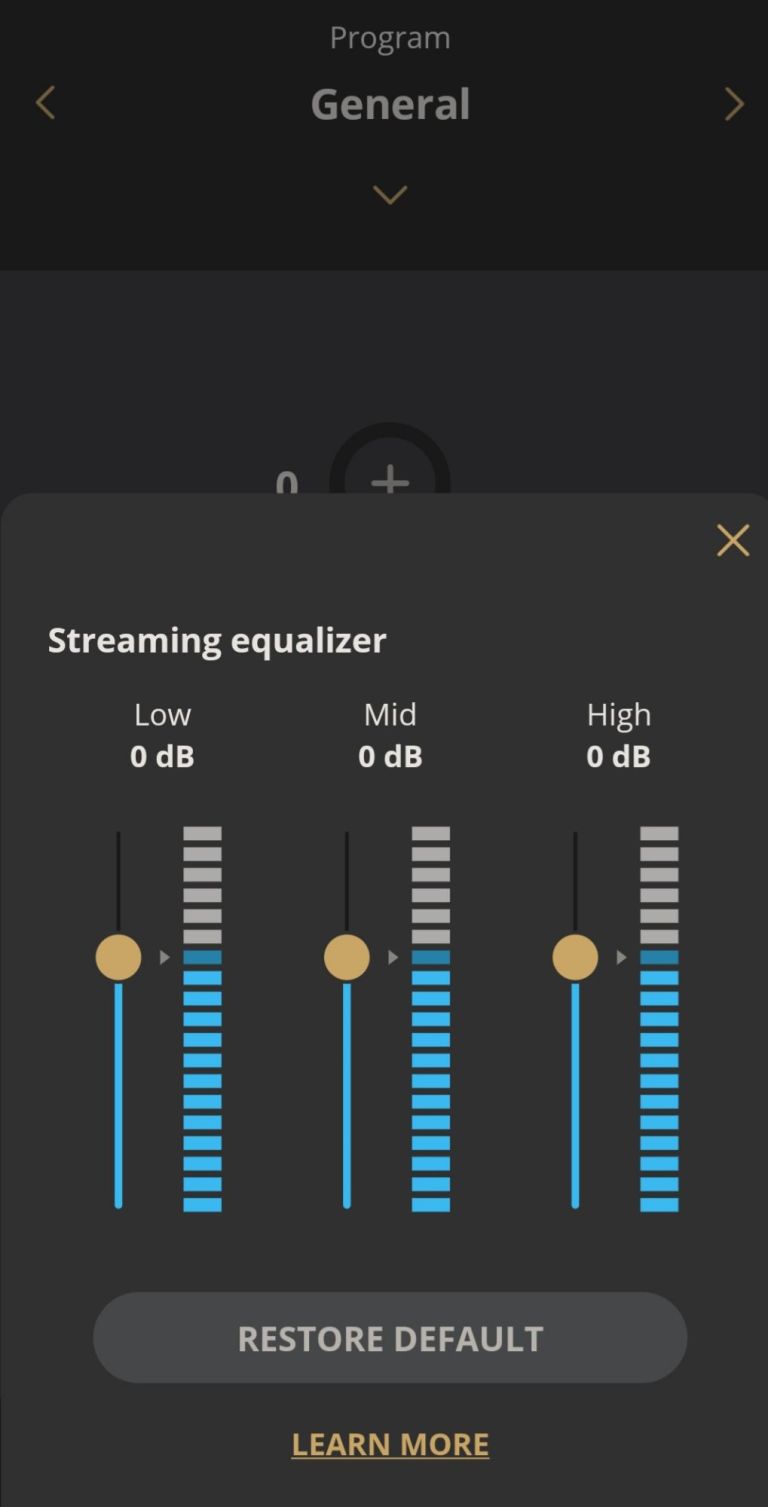Image resolution: width=768 pixels, height=1507 pixels.
Task: Go to the next program
Action: (x=734, y=103)
